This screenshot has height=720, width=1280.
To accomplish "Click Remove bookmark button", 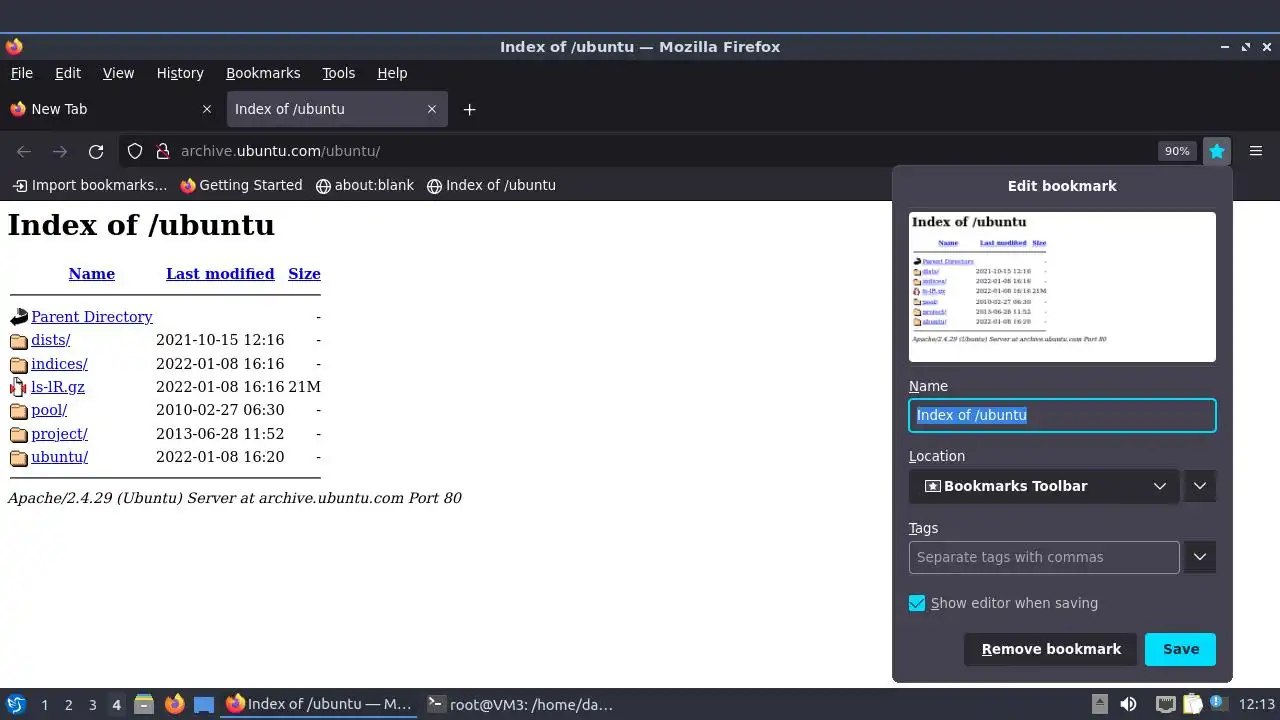I will tap(1050, 649).
